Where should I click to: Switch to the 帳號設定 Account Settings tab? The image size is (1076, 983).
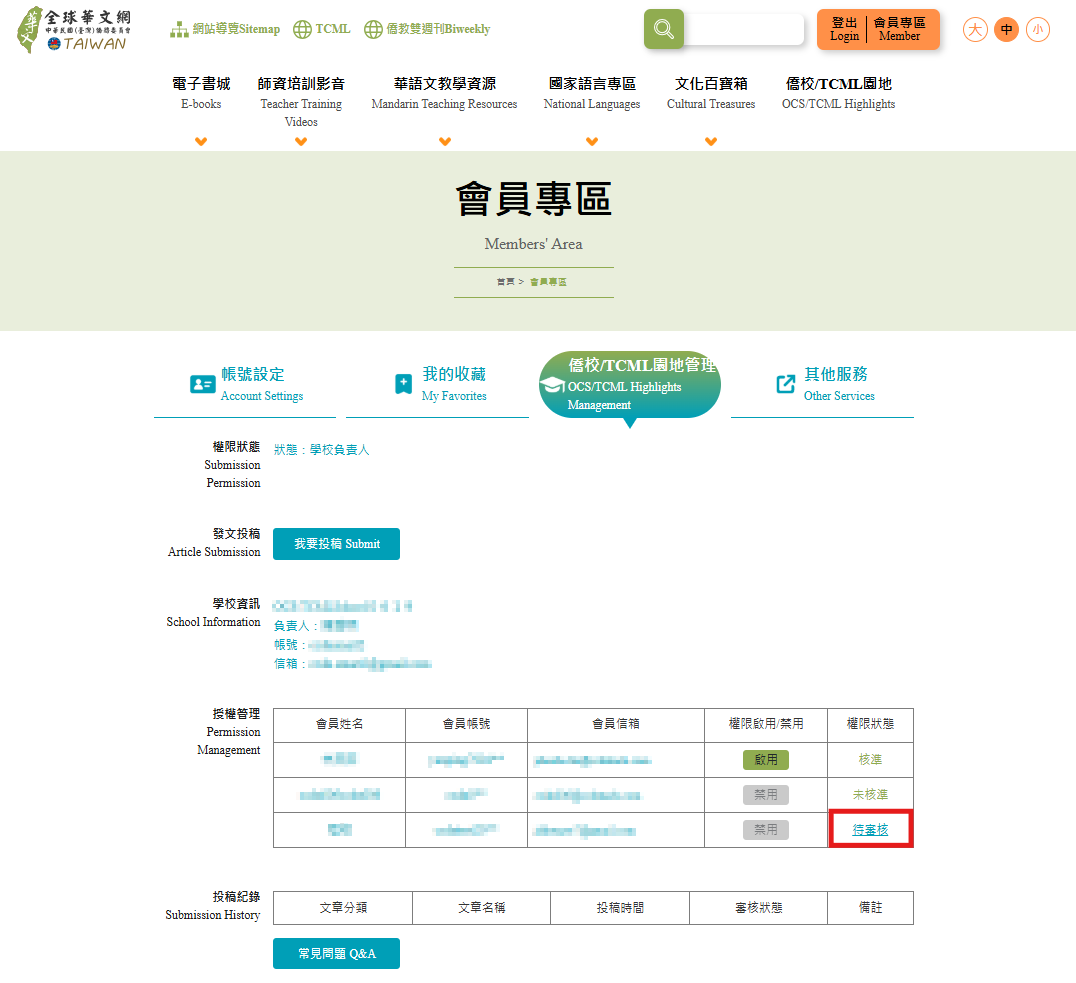250,382
